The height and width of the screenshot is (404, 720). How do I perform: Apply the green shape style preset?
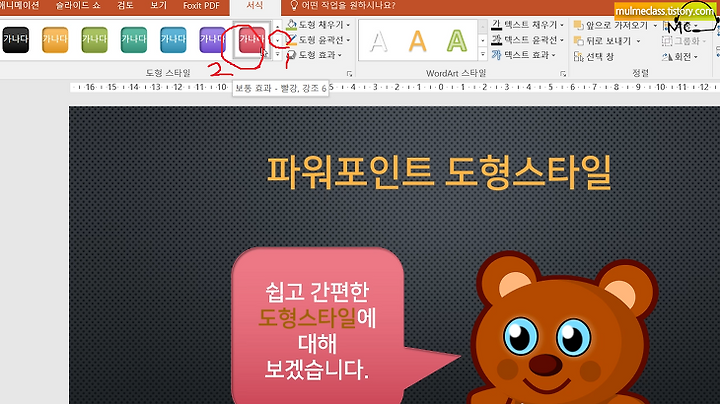point(95,39)
